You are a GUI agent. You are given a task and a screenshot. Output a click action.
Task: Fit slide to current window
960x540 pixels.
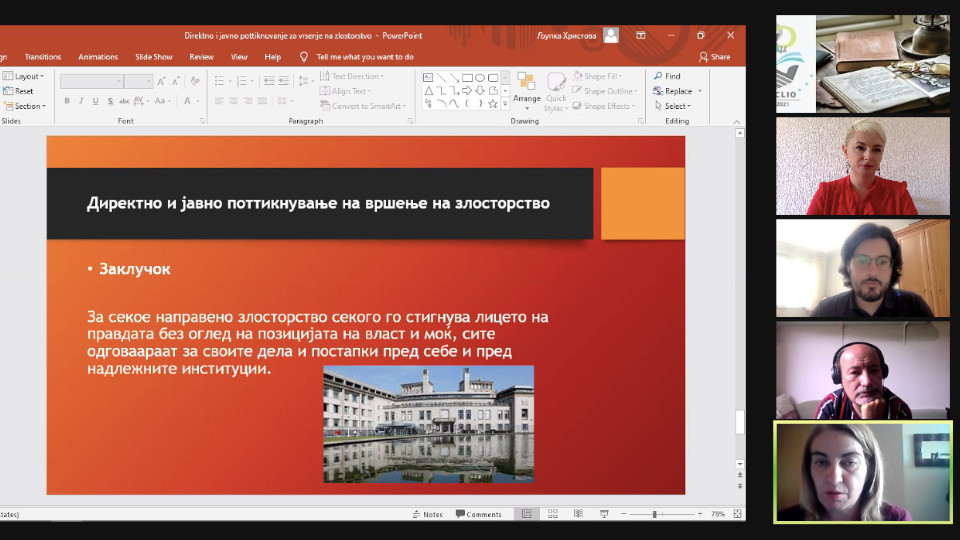(737, 514)
